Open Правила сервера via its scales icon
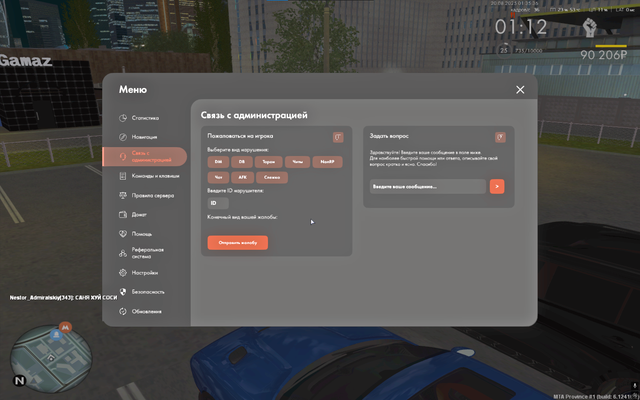 123,196
